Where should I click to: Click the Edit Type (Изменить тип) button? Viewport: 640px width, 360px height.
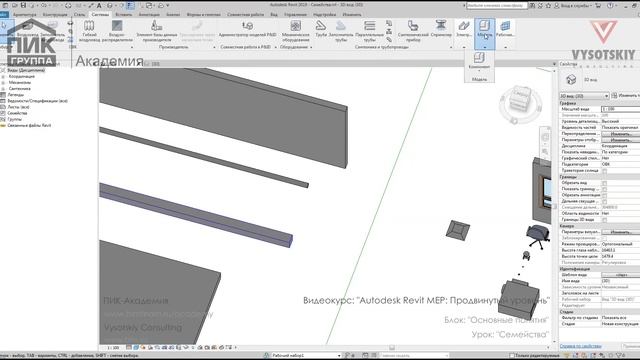(626, 96)
